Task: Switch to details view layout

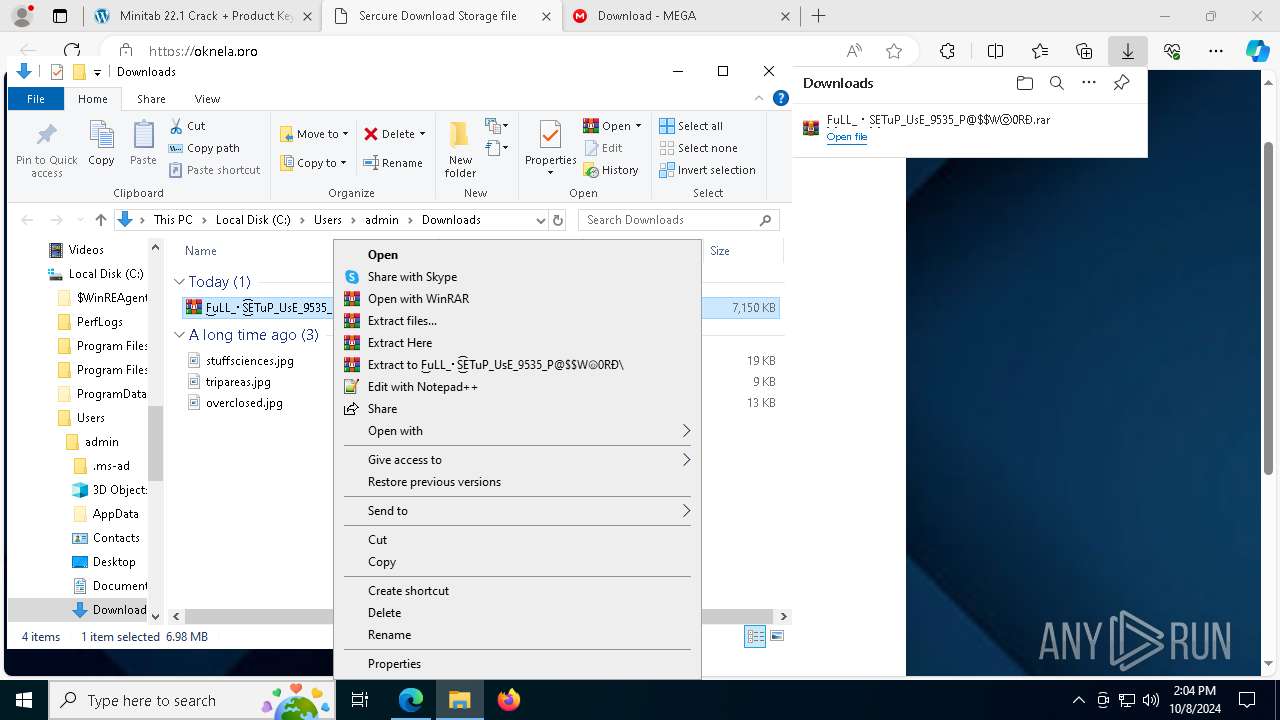Action: click(x=755, y=636)
